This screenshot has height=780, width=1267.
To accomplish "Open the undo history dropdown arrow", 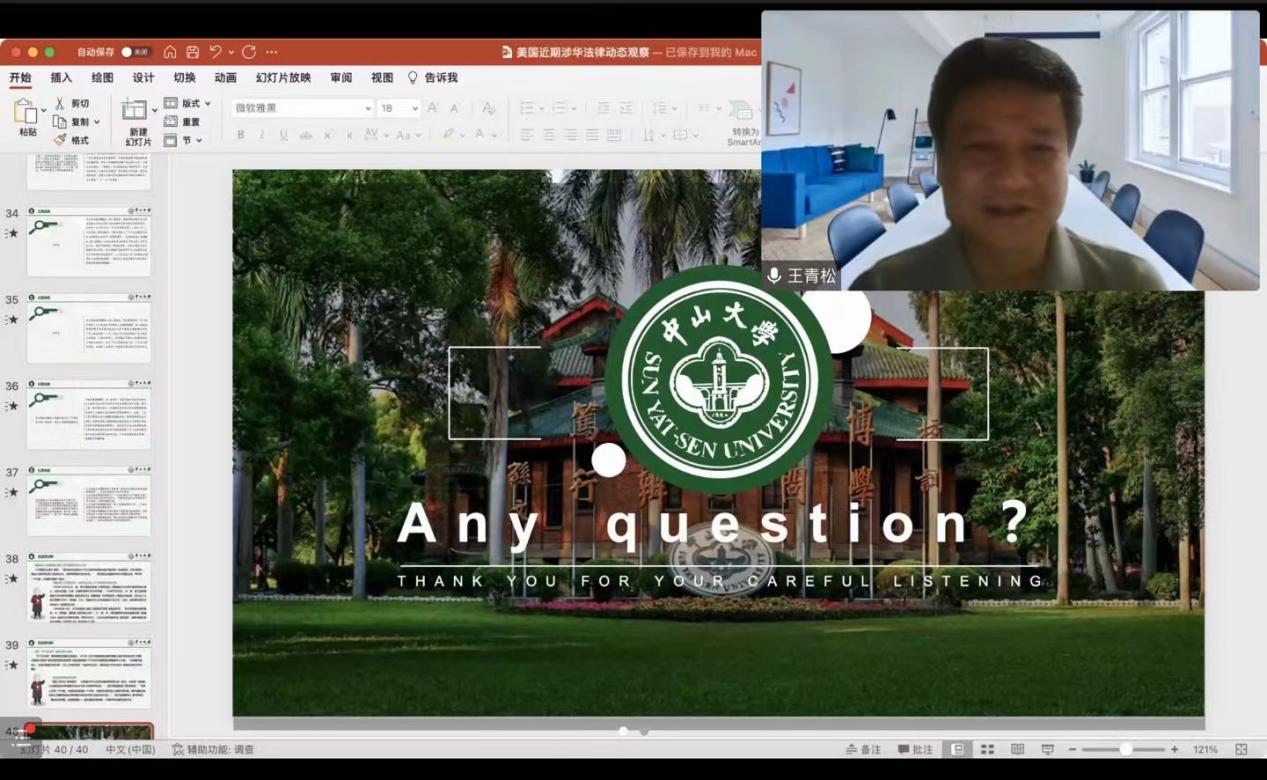I will pos(230,52).
